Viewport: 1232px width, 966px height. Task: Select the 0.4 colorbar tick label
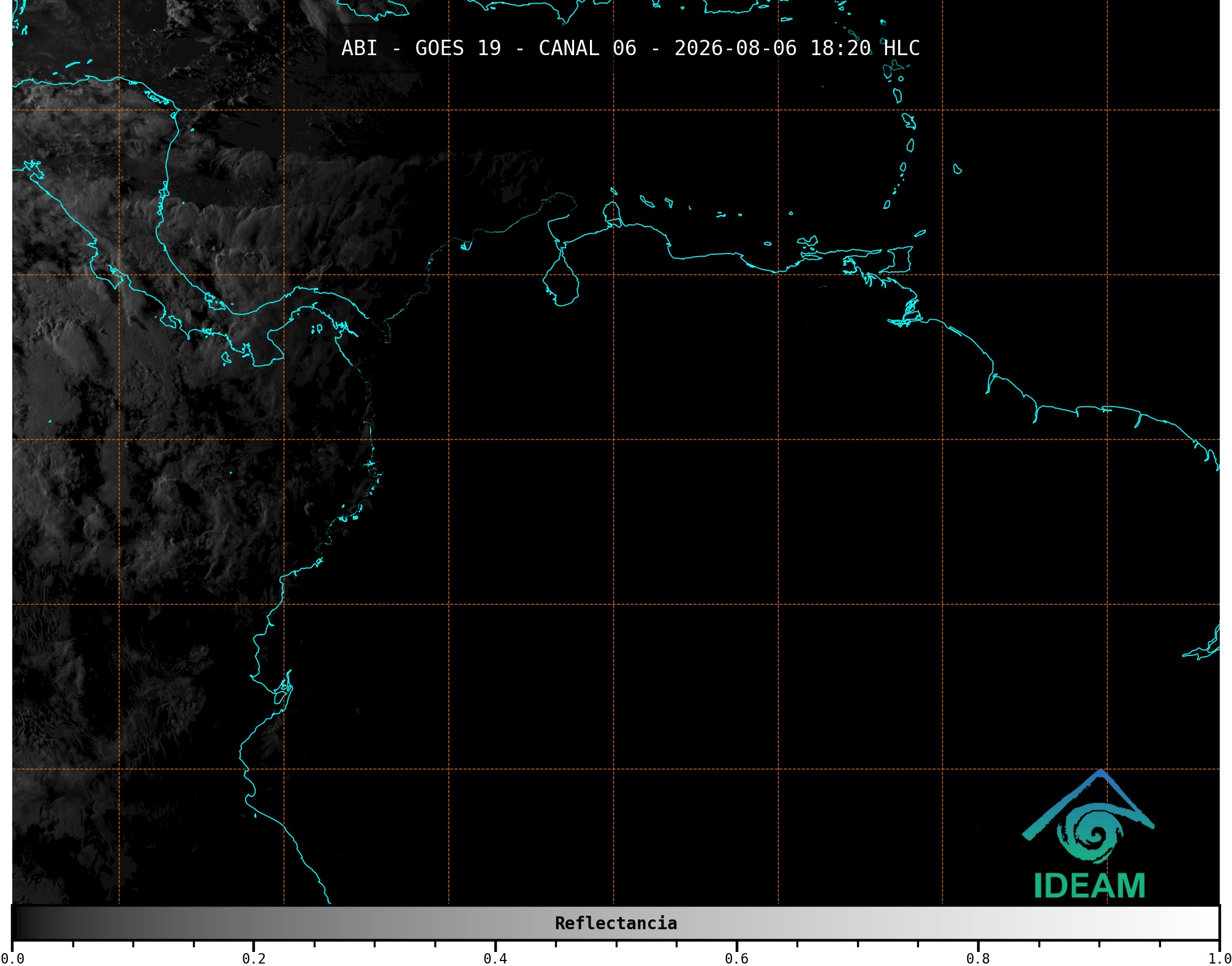pos(495,959)
